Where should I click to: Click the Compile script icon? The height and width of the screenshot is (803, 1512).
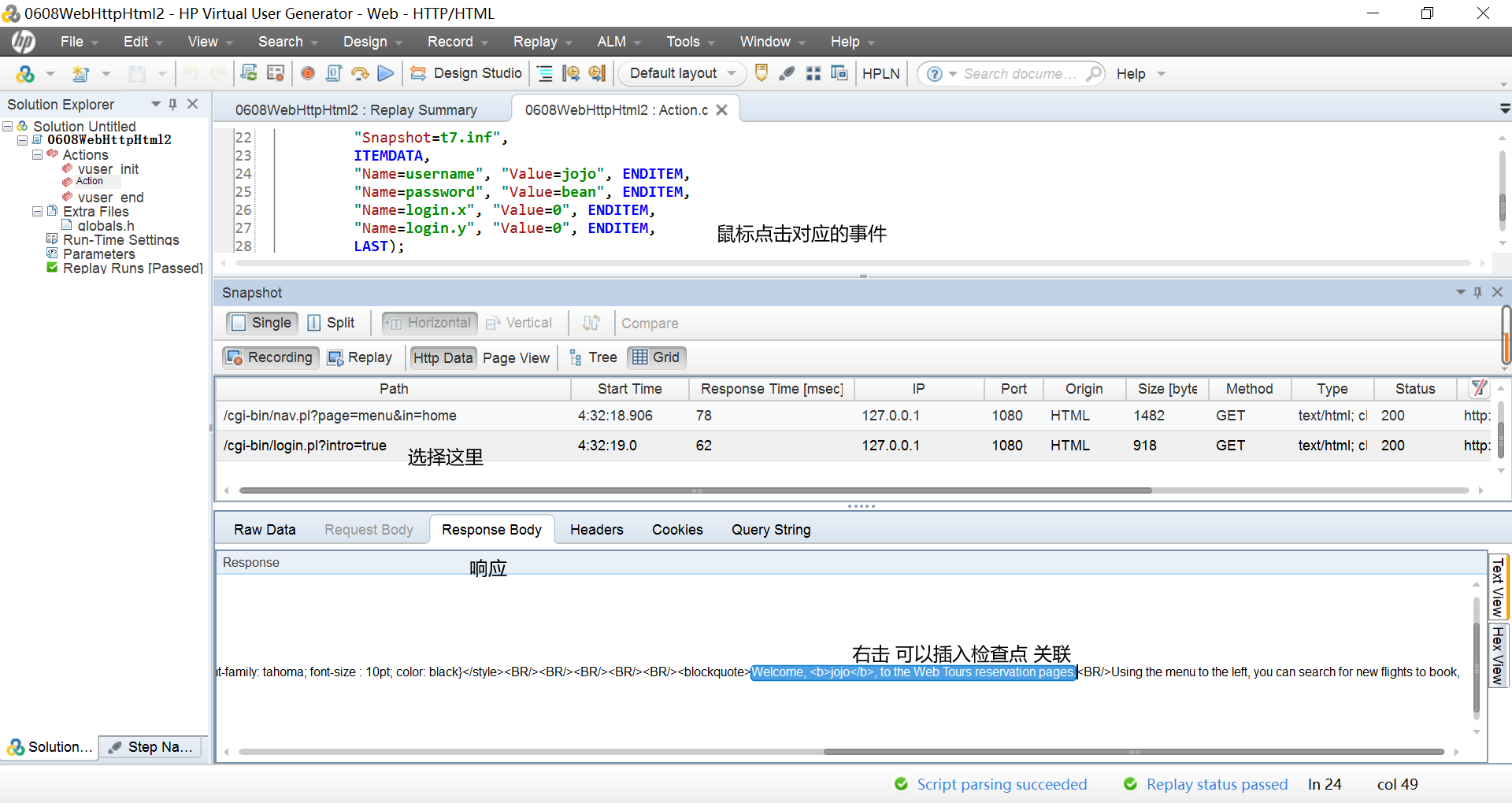[x=334, y=73]
